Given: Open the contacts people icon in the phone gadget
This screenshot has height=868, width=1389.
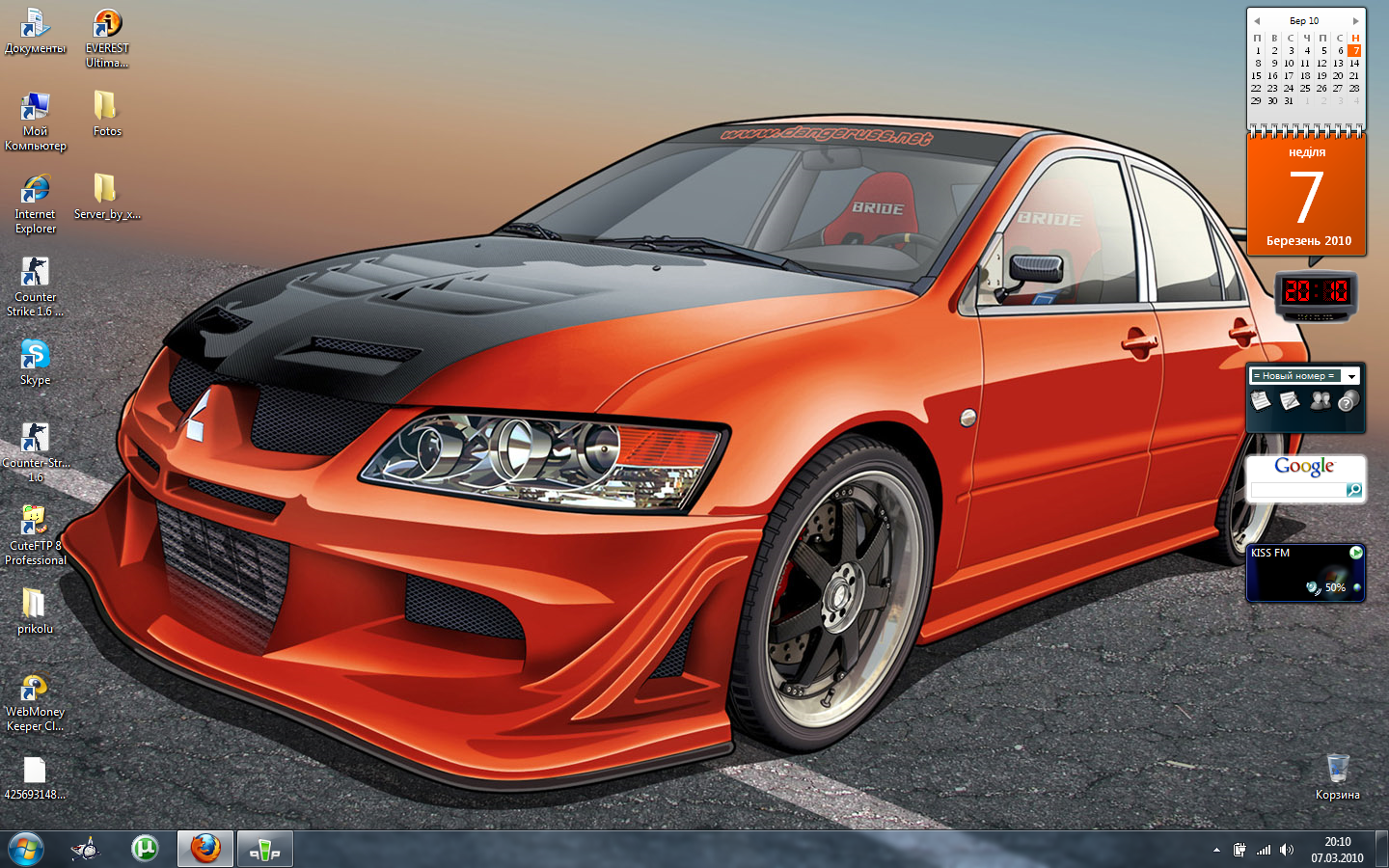Looking at the screenshot, I should tap(1320, 400).
